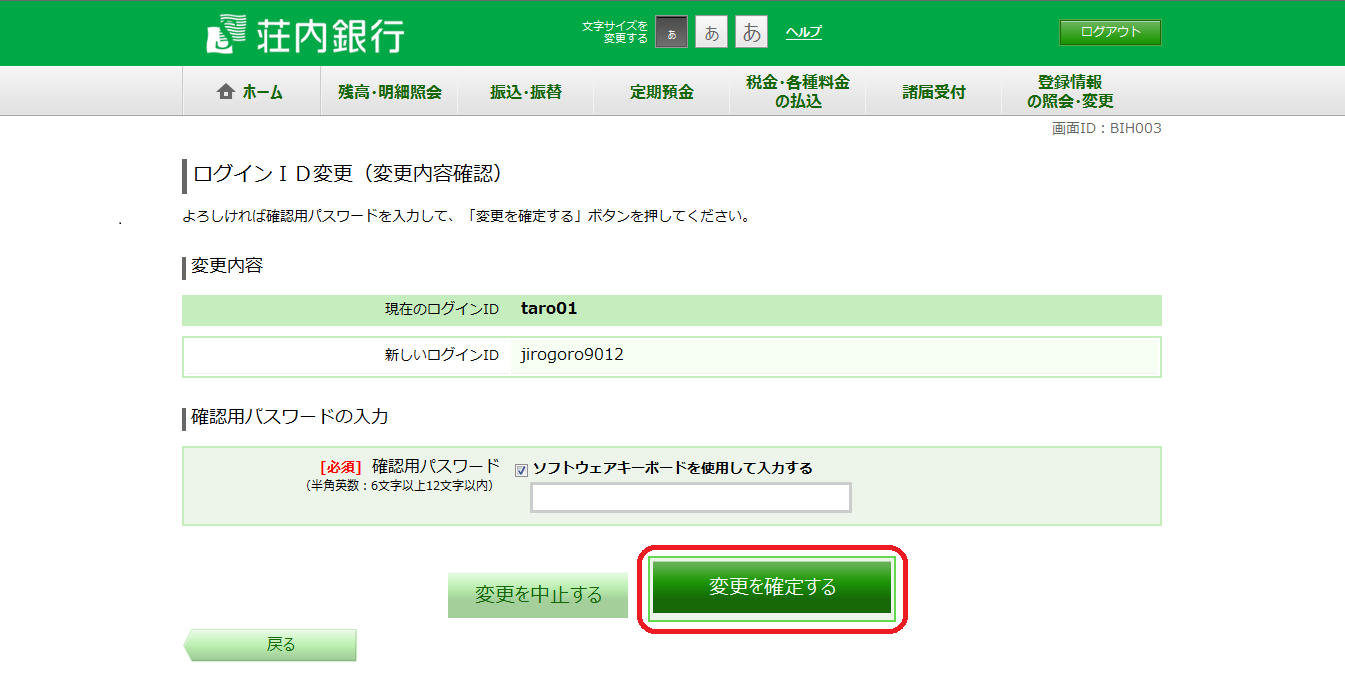
Task: Click the home icon in navigation
Action: tap(226, 92)
